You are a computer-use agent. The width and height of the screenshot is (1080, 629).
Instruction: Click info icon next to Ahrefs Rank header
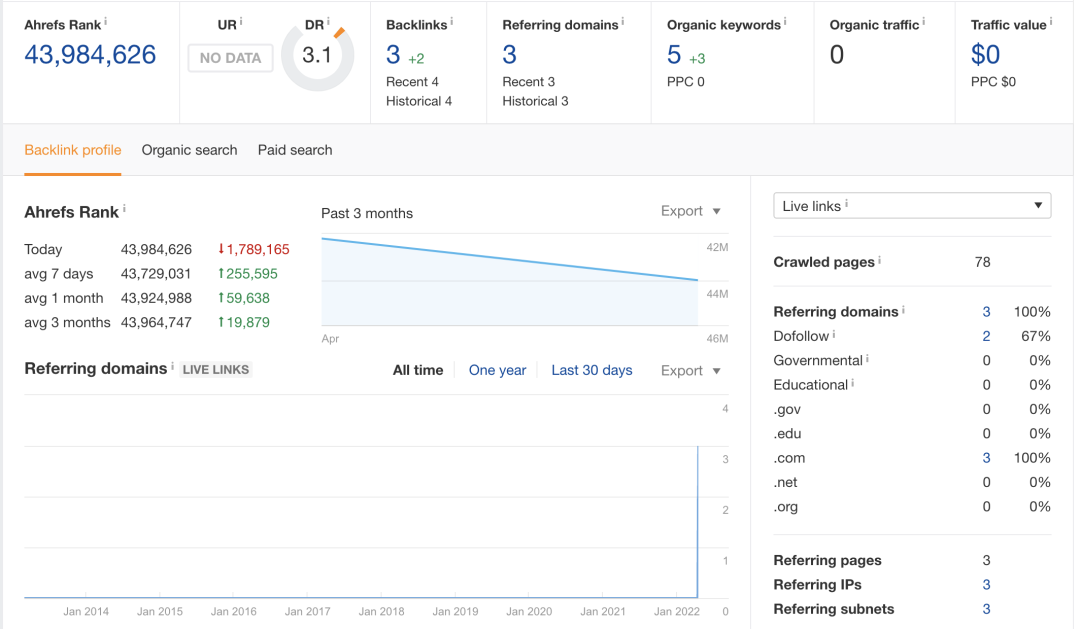coord(106,21)
